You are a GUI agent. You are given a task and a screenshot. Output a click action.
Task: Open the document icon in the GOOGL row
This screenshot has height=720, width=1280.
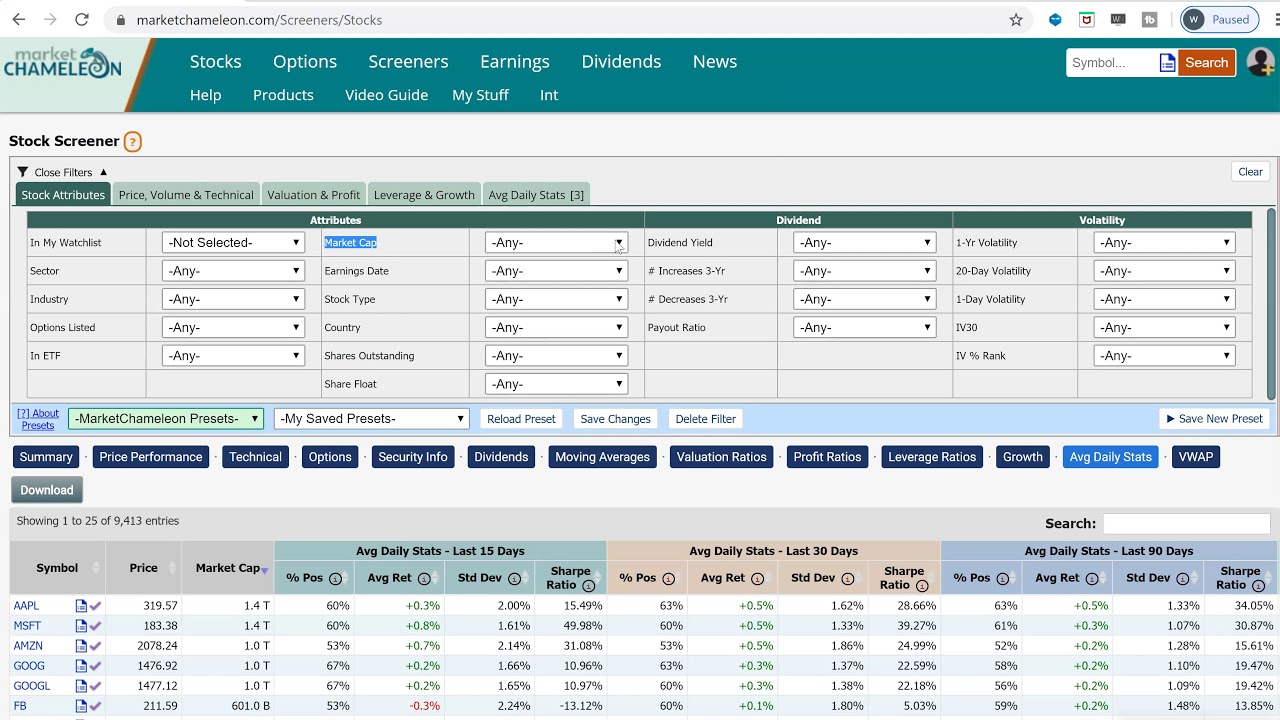[81, 686]
